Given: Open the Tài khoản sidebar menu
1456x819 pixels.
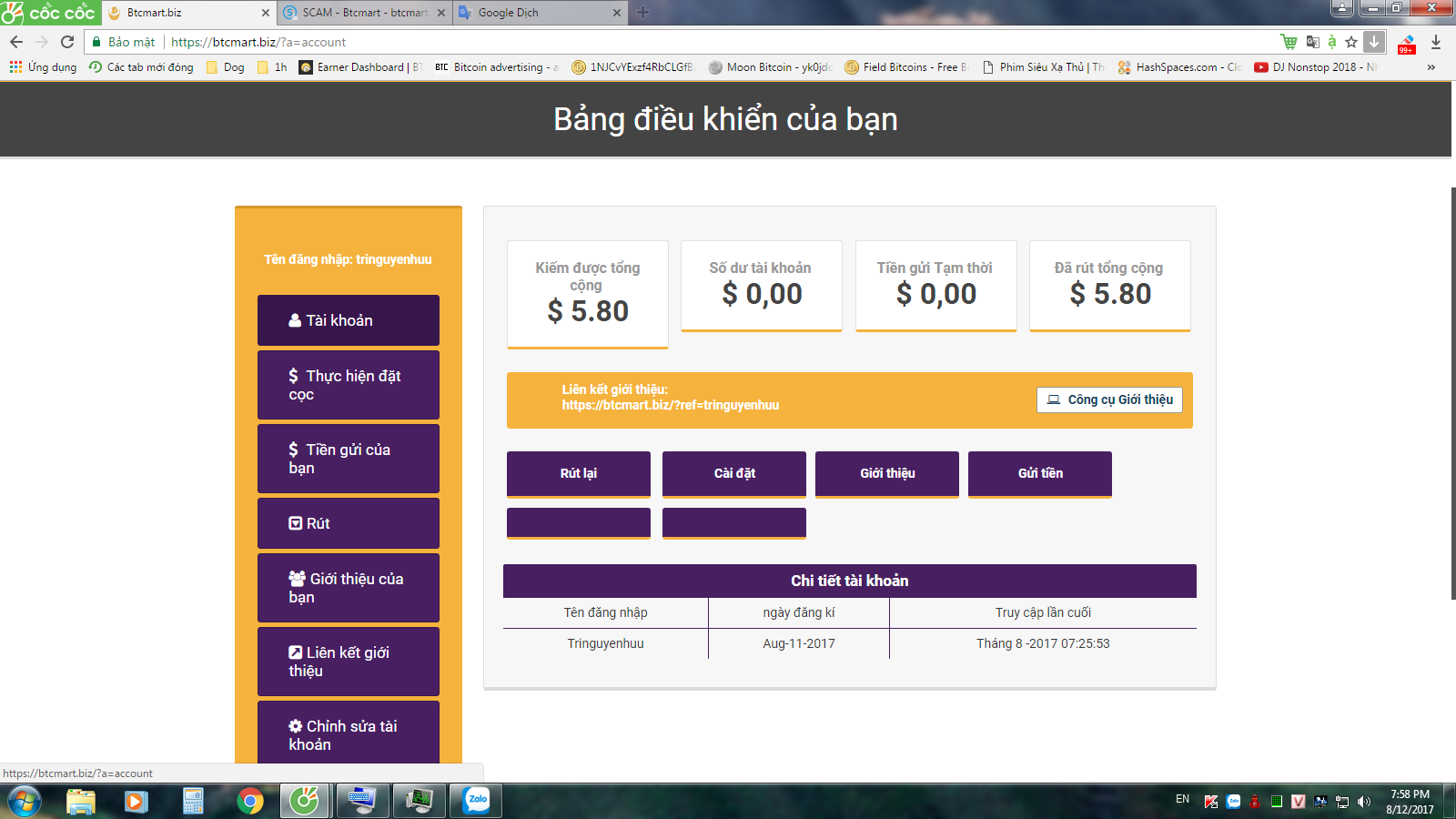Looking at the screenshot, I should (x=349, y=320).
